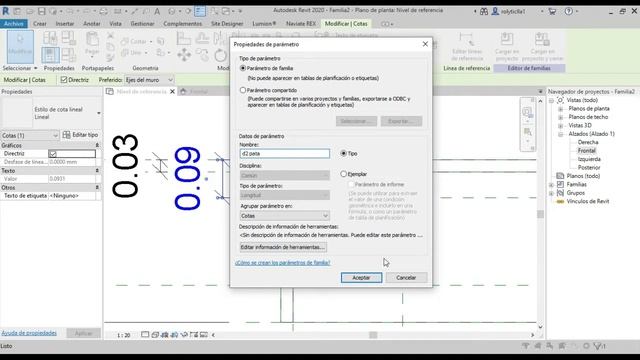The image size is (640, 360).
Task: Open the Estilo de cota lineal type dropdown
Action: pyautogui.click(x=98, y=113)
